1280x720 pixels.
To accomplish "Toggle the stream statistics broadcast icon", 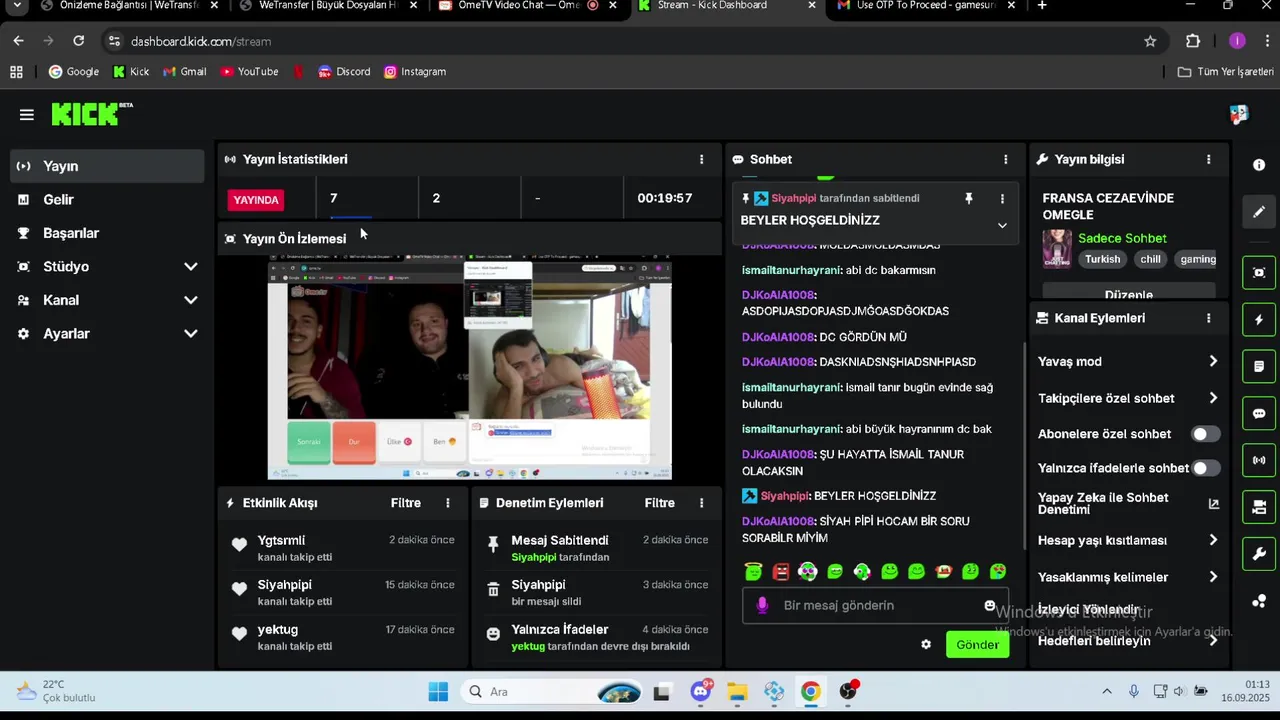I will click(x=1259, y=461).
